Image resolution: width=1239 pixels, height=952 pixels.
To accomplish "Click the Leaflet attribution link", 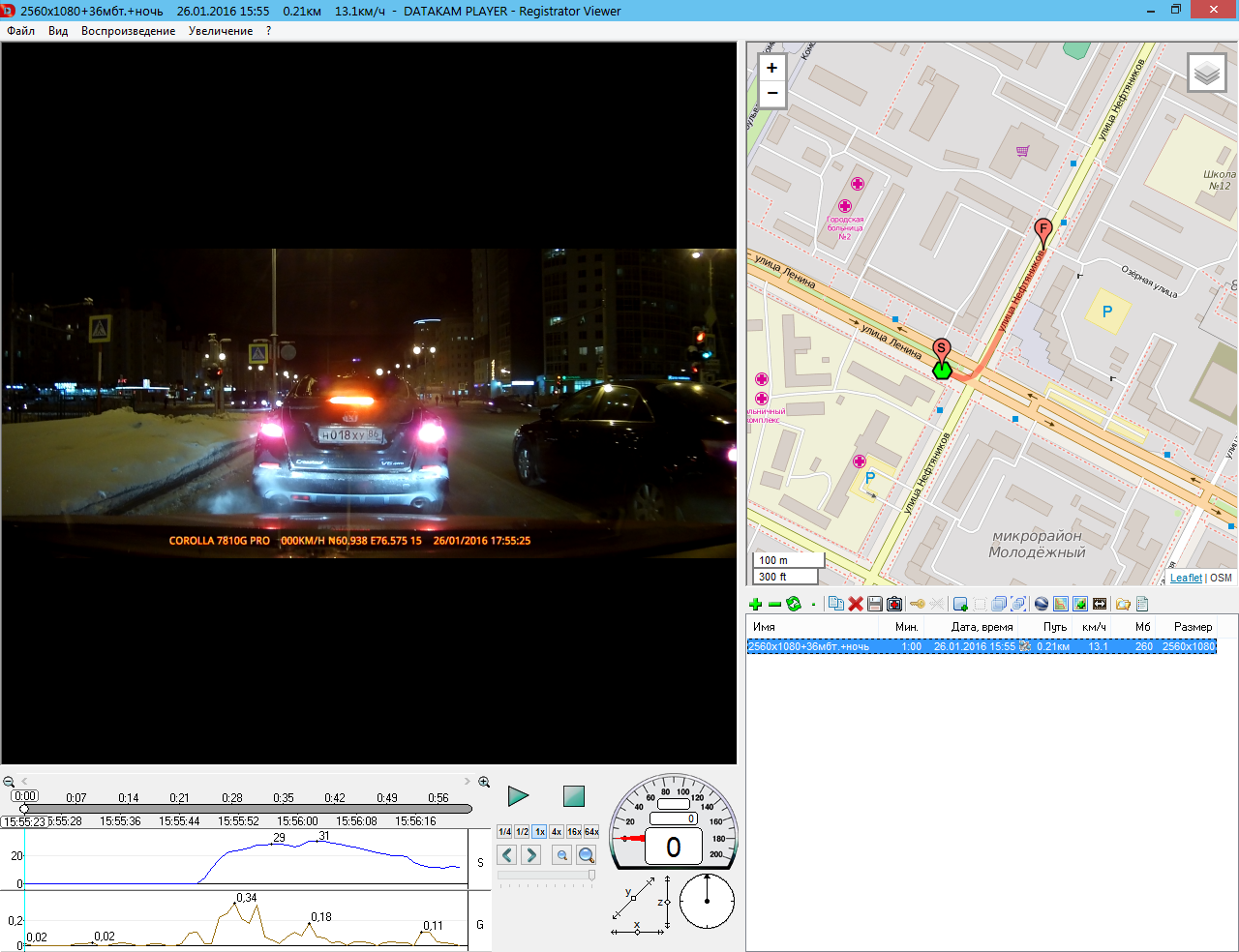I will pyautogui.click(x=1186, y=578).
